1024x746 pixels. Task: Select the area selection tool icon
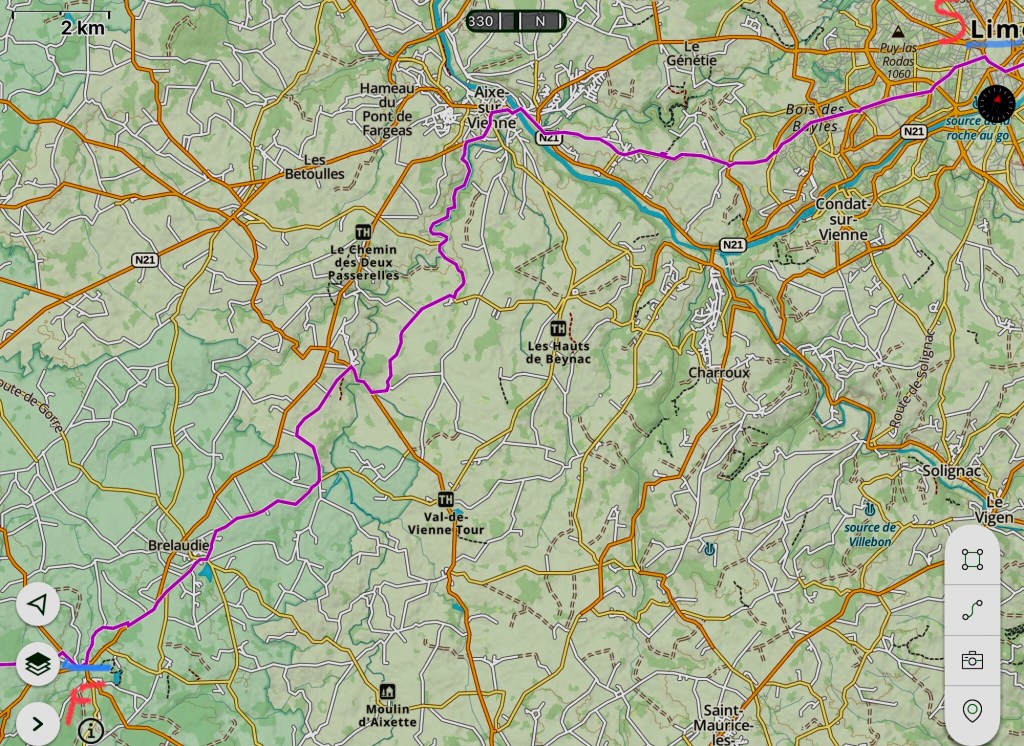[x=972, y=559]
